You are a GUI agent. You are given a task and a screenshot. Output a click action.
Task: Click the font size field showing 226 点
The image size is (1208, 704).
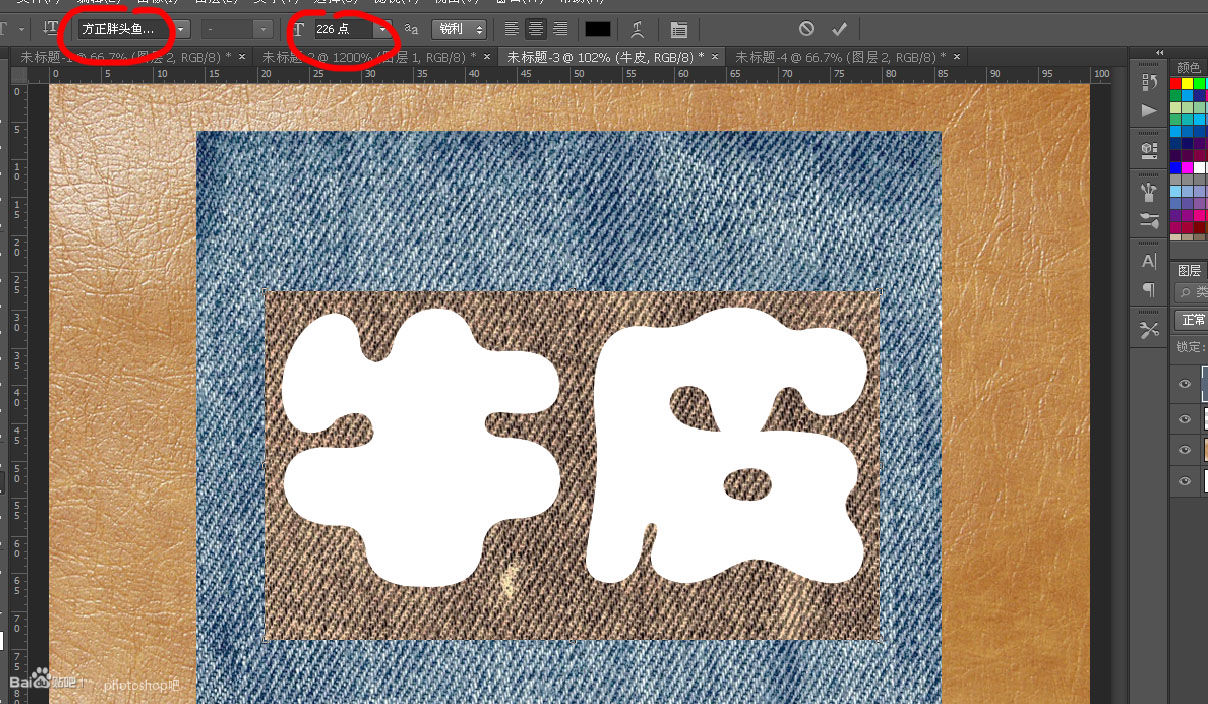coord(342,30)
